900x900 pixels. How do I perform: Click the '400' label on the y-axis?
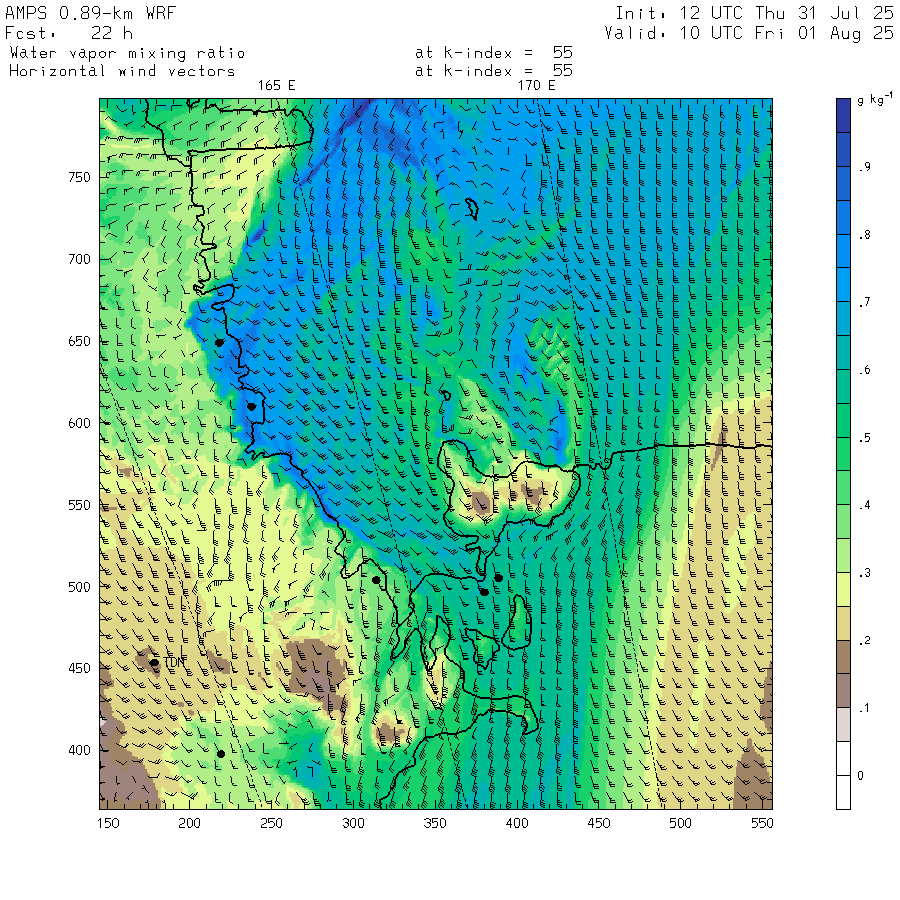pos(79,750)
